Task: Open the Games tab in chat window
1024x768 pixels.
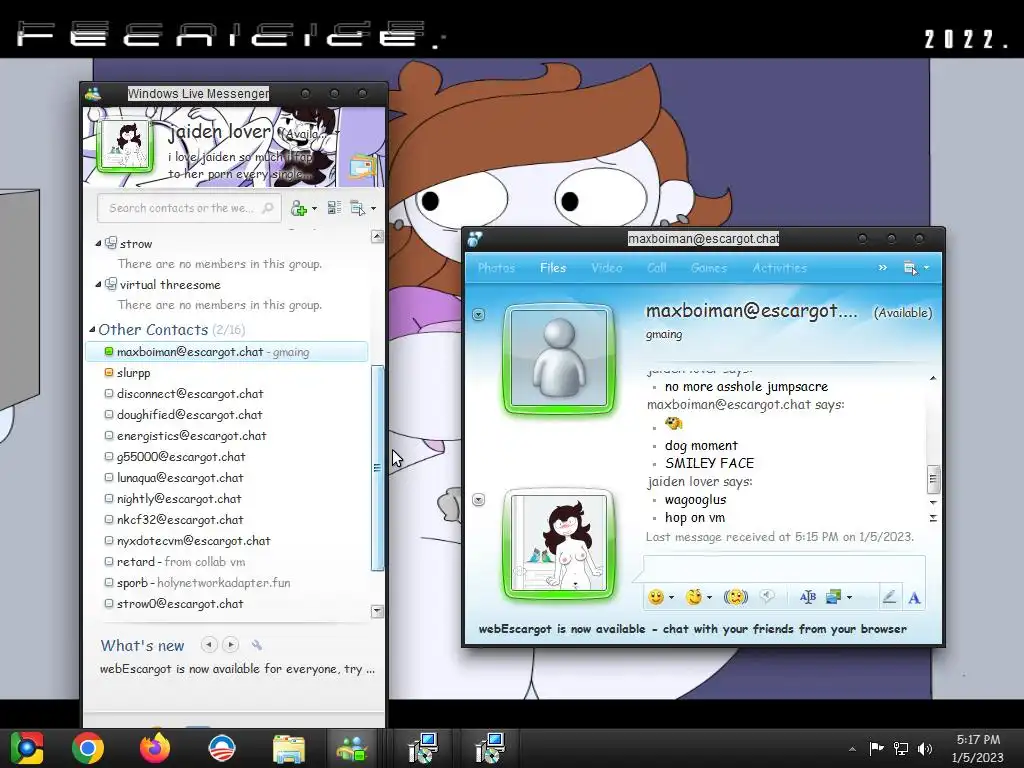Action: pos(709,268)
